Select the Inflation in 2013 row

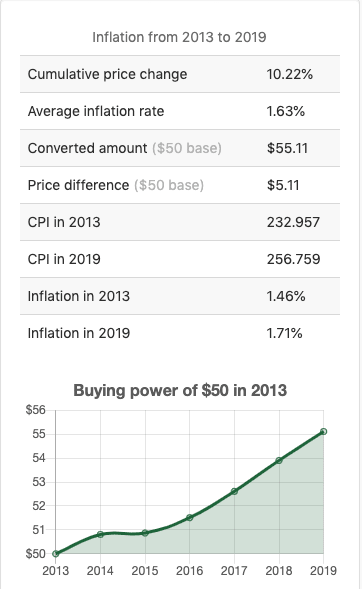coord(180,296)
